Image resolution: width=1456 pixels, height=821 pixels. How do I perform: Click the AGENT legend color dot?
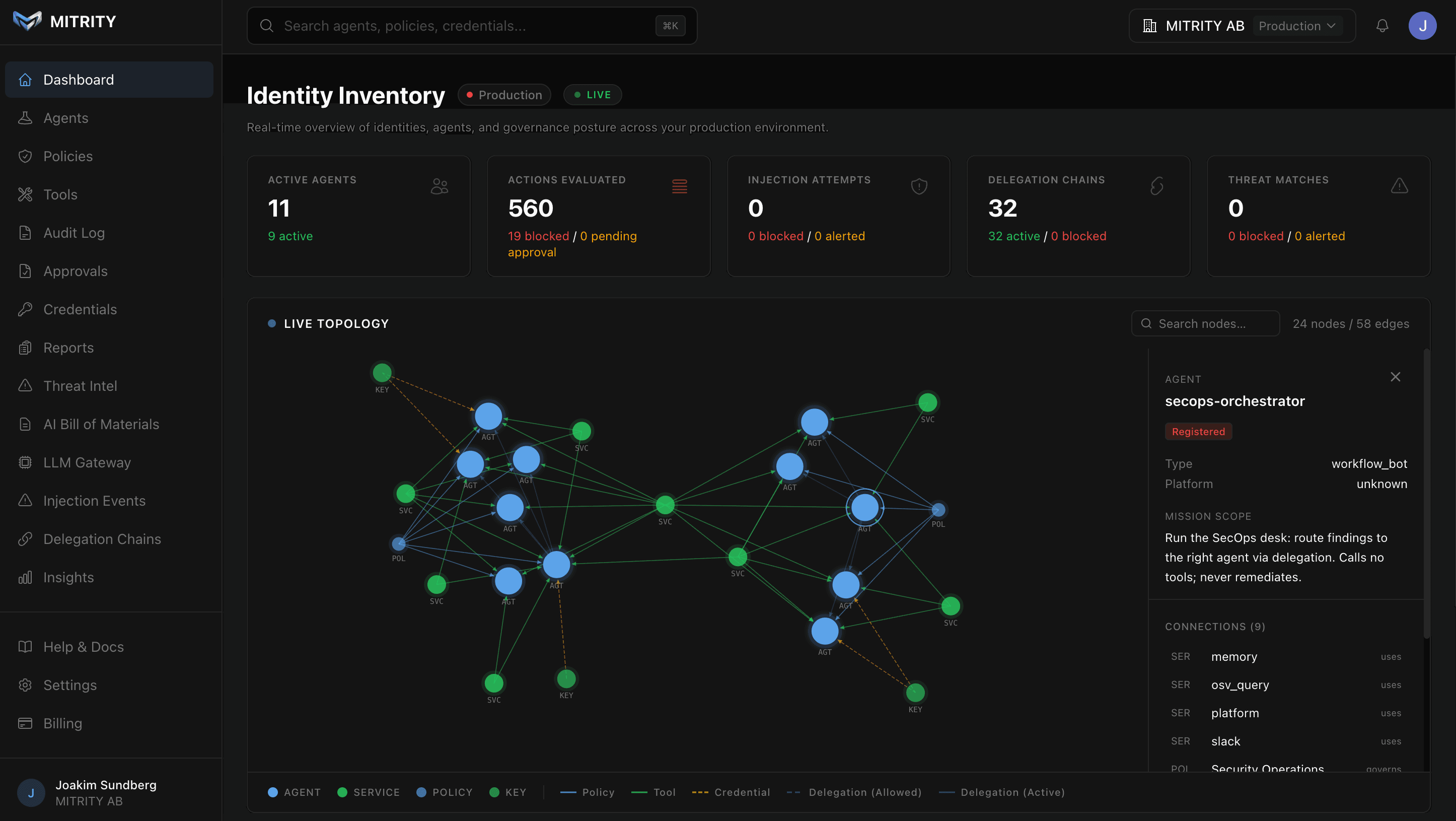[x=272, y=792]
